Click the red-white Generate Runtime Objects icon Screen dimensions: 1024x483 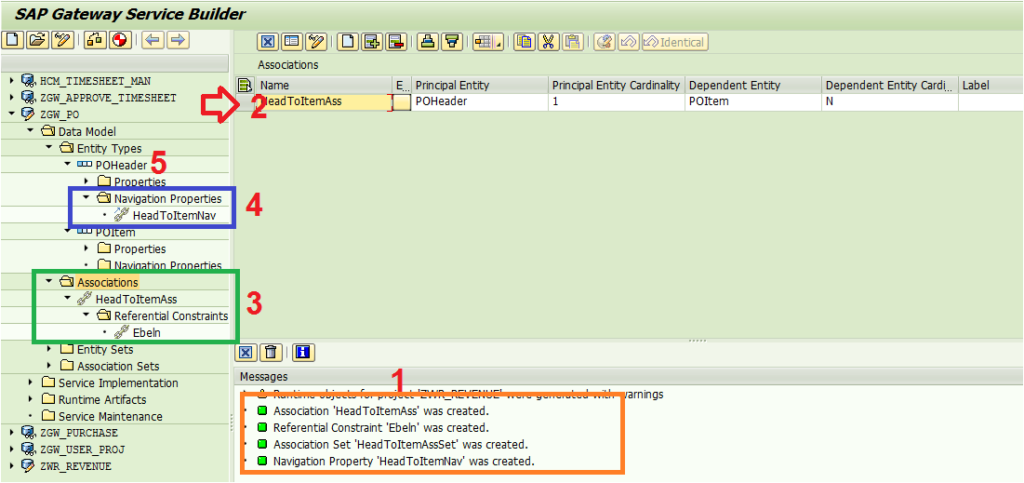click(118, 40)
